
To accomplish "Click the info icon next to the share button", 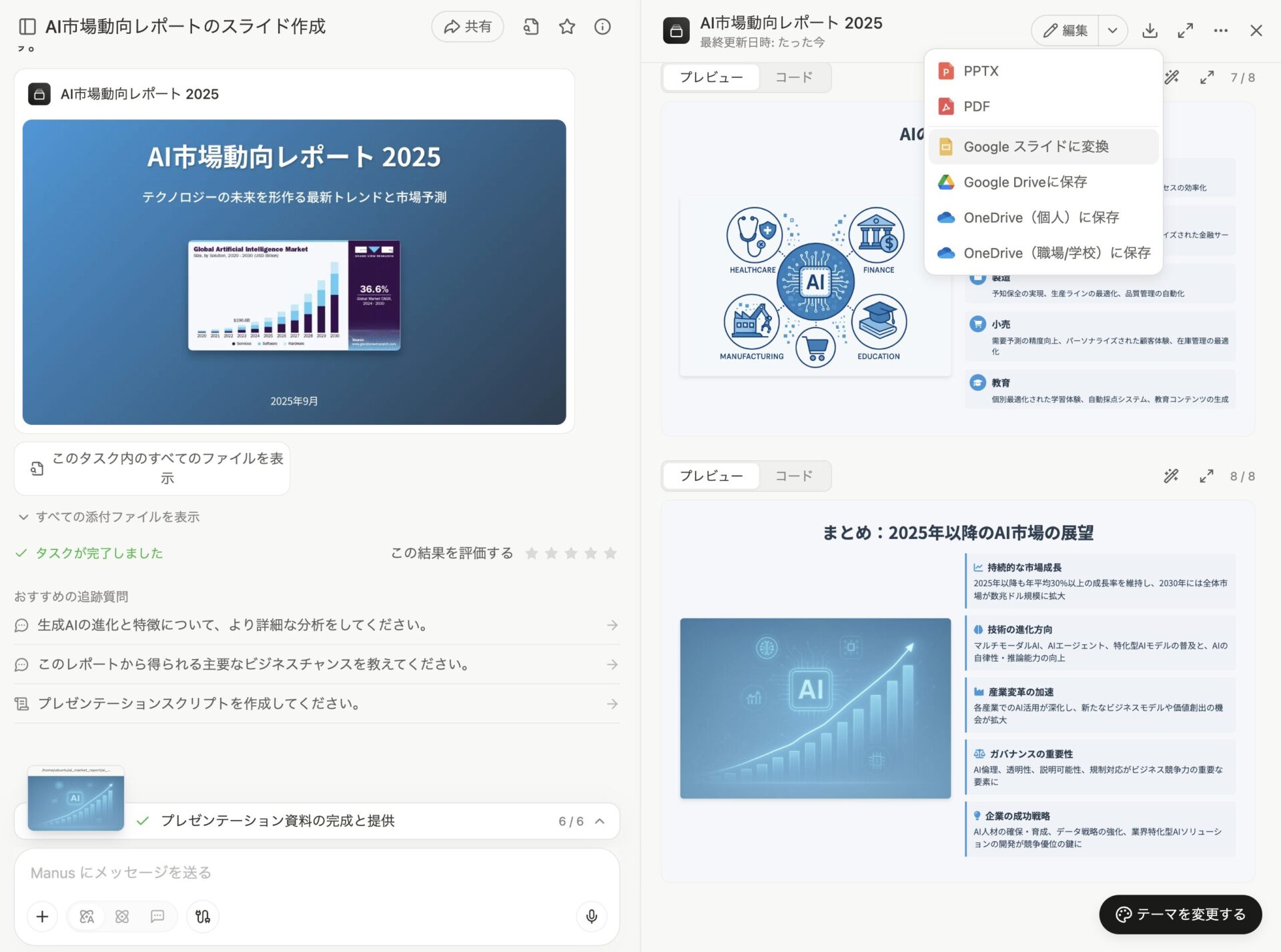I will (602, 27).
